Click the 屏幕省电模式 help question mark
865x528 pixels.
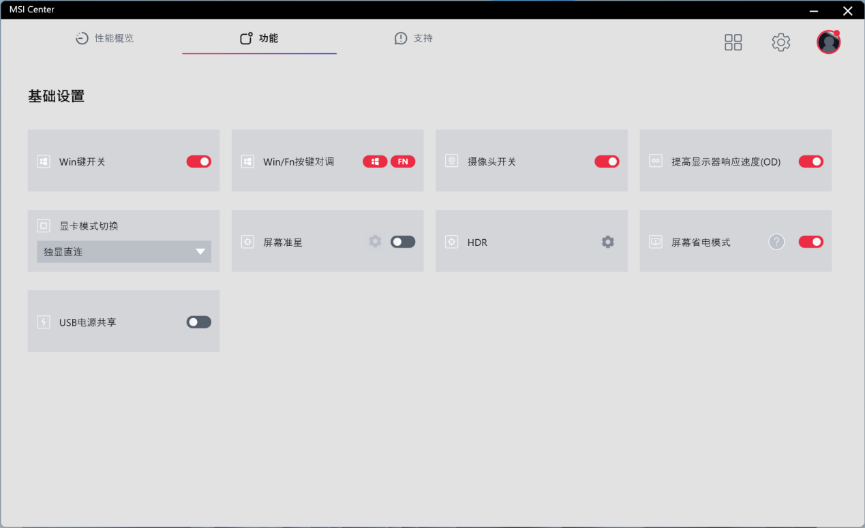coord(777,242)
